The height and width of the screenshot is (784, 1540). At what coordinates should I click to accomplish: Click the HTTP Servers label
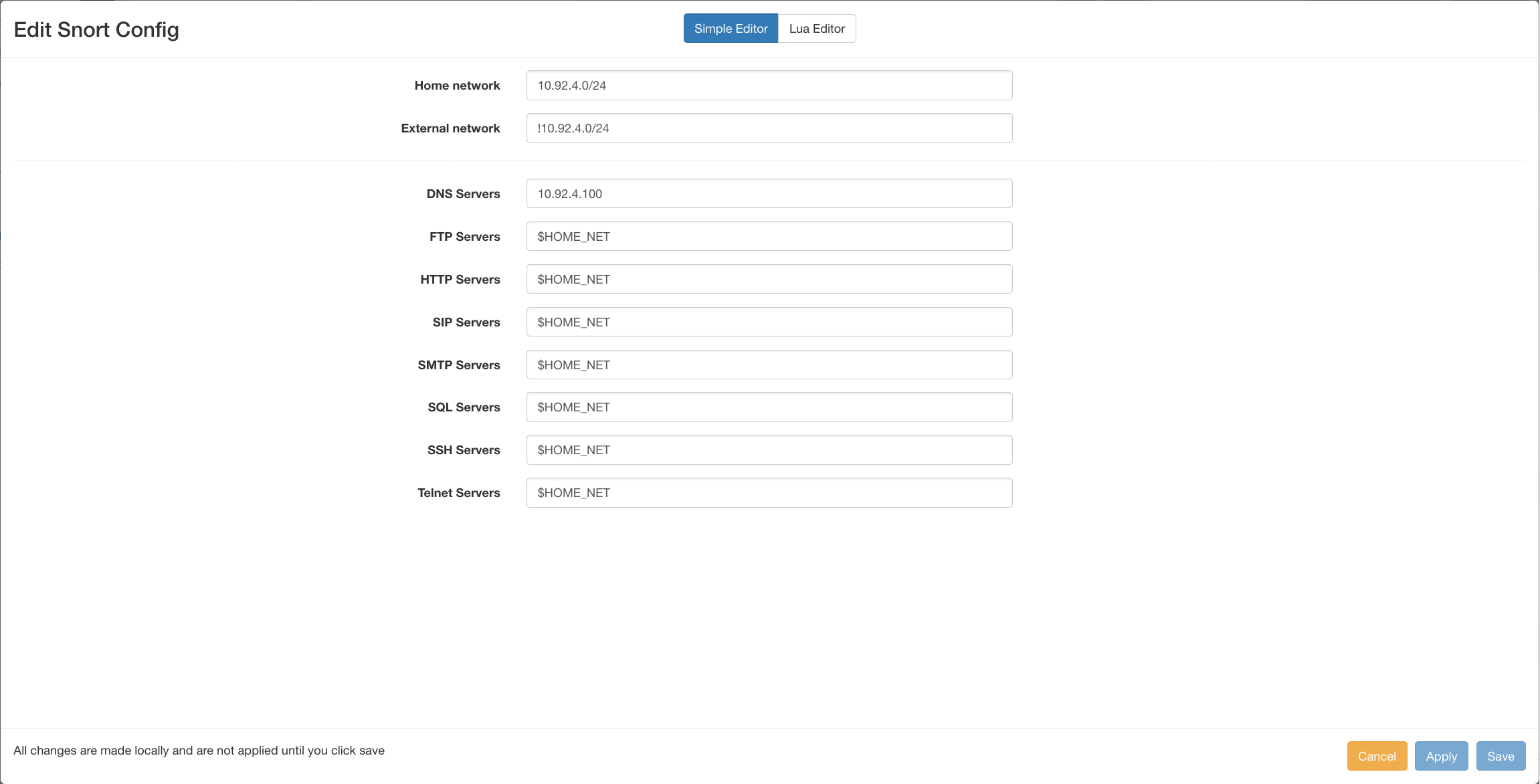460,280
